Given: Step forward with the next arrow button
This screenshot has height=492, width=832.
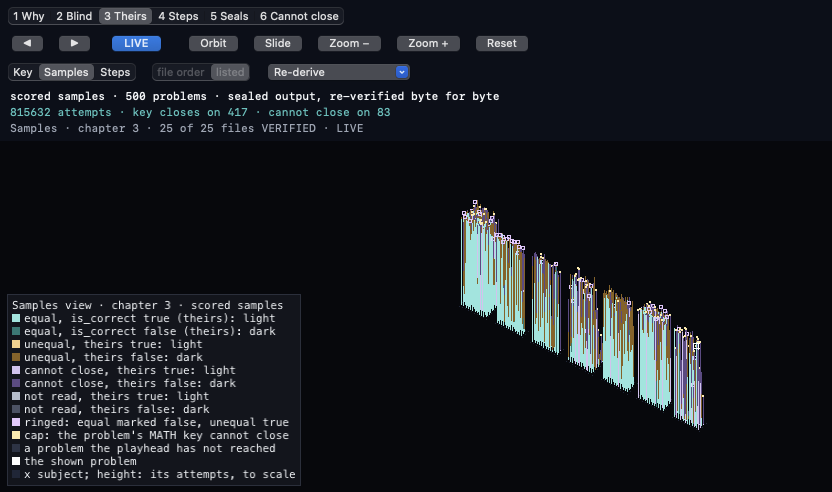Looking at the screenshot, I should tap(74, 44).
